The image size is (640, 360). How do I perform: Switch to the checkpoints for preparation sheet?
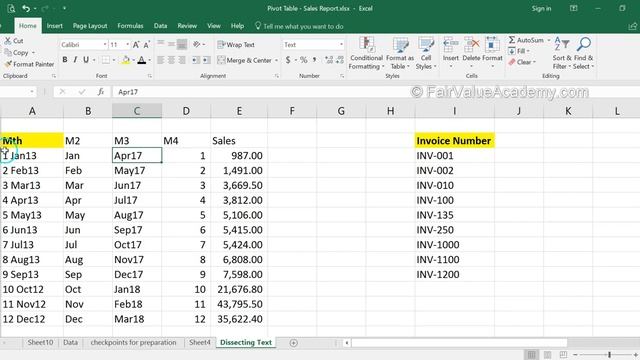tap(133, 342)
